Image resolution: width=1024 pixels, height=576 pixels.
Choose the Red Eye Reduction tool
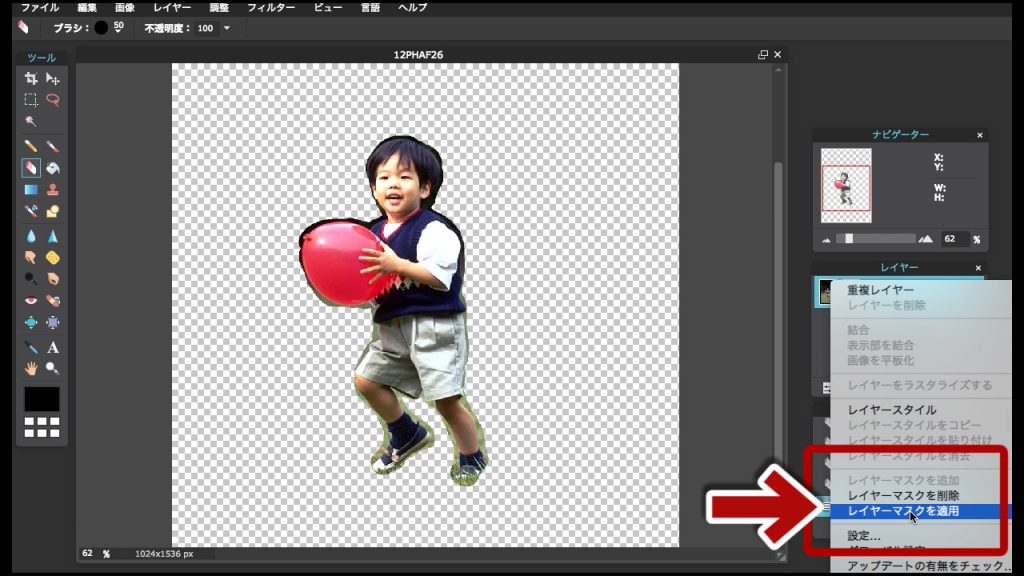point(31,301)
